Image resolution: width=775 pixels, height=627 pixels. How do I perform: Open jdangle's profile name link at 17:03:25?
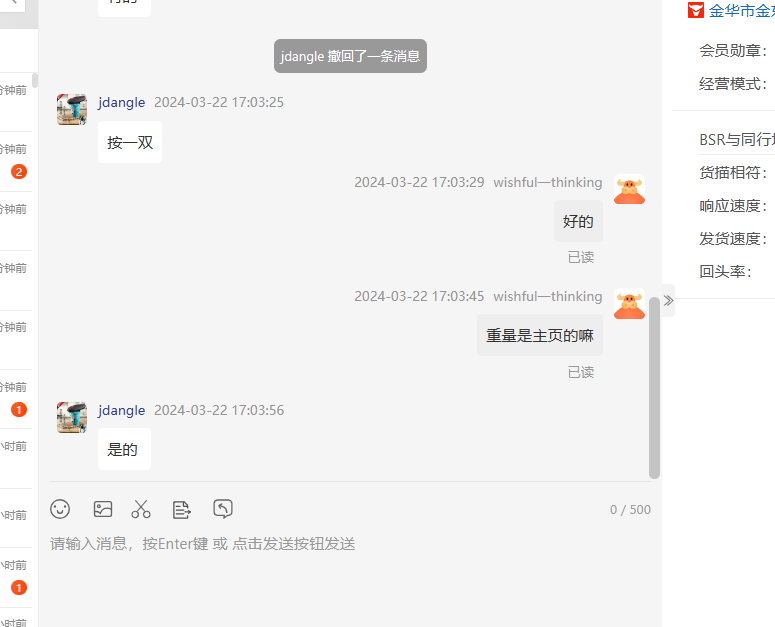click(121, 102)
